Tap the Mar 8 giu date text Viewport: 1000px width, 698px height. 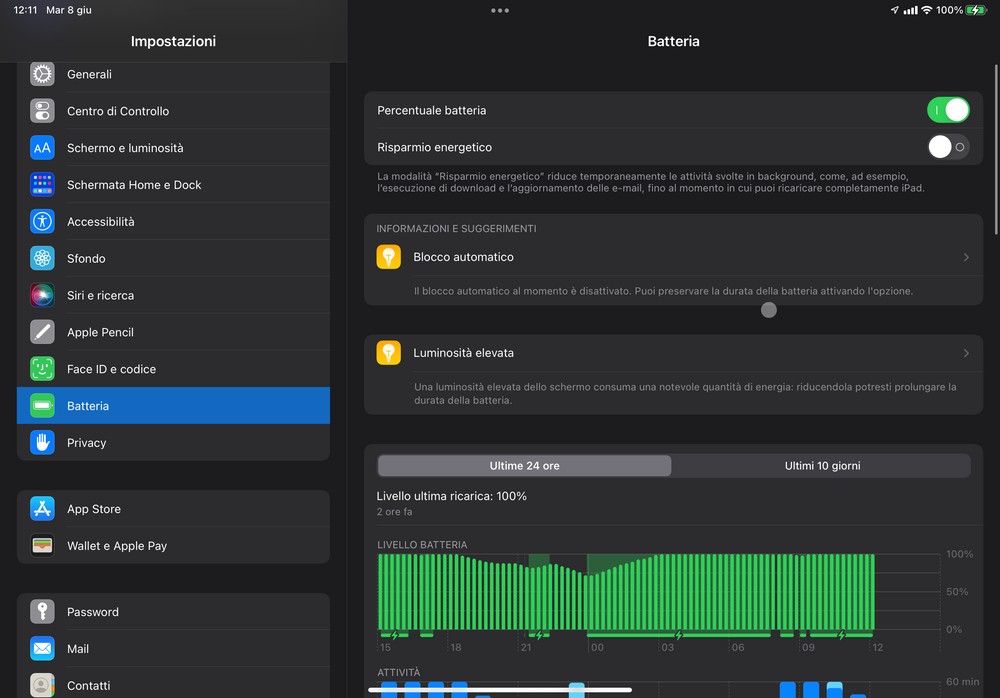click(69, 10)
